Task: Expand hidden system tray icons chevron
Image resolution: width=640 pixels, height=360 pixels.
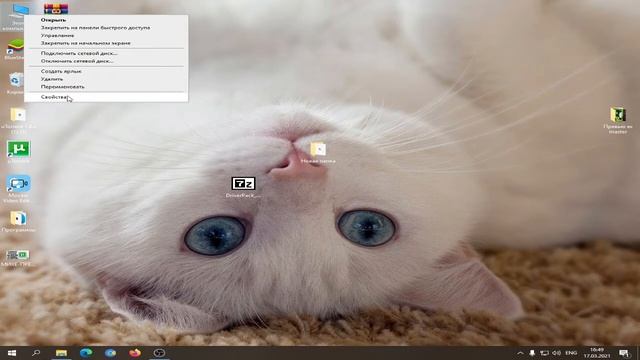Action: tap(520, 353)
